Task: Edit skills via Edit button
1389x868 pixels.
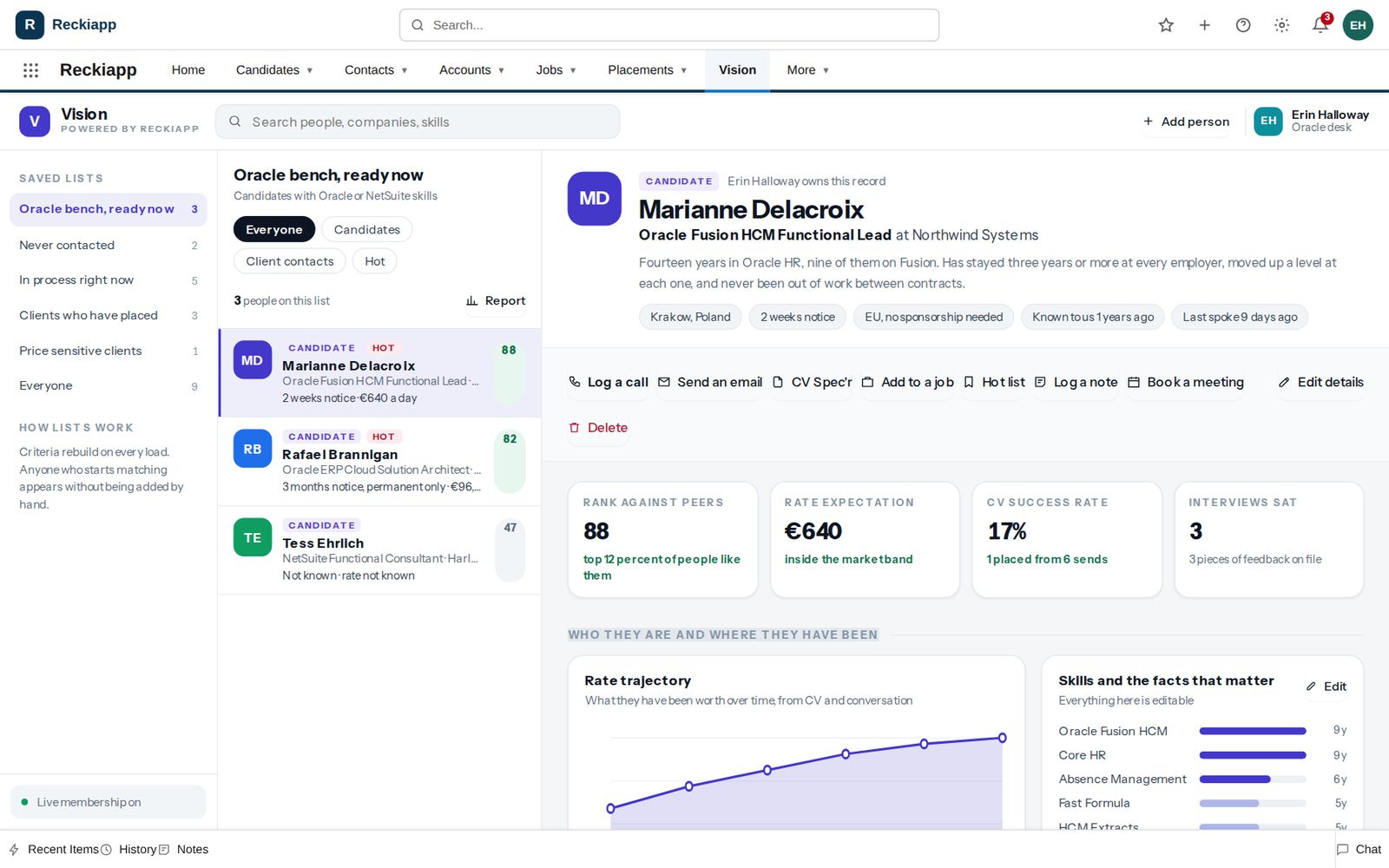Action: [x=1326, y=687]
